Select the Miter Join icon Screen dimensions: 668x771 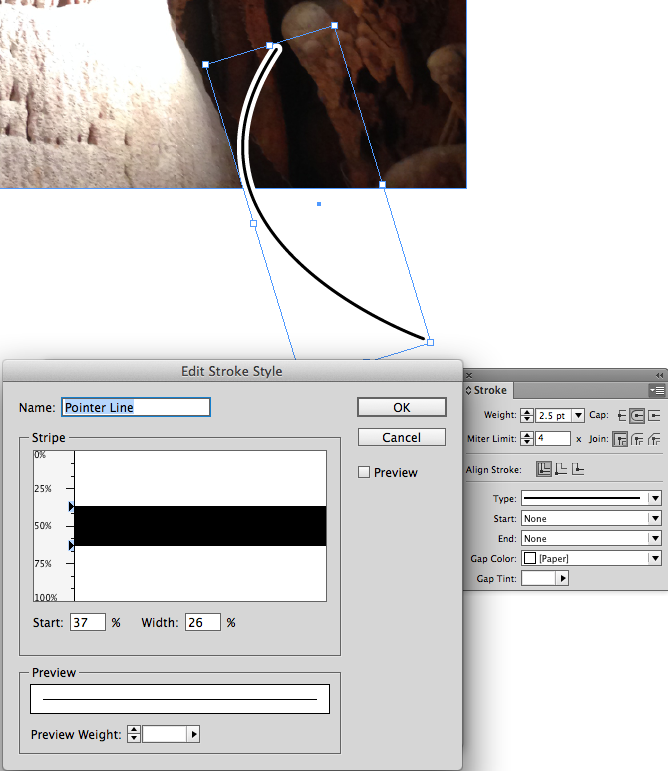620,439
